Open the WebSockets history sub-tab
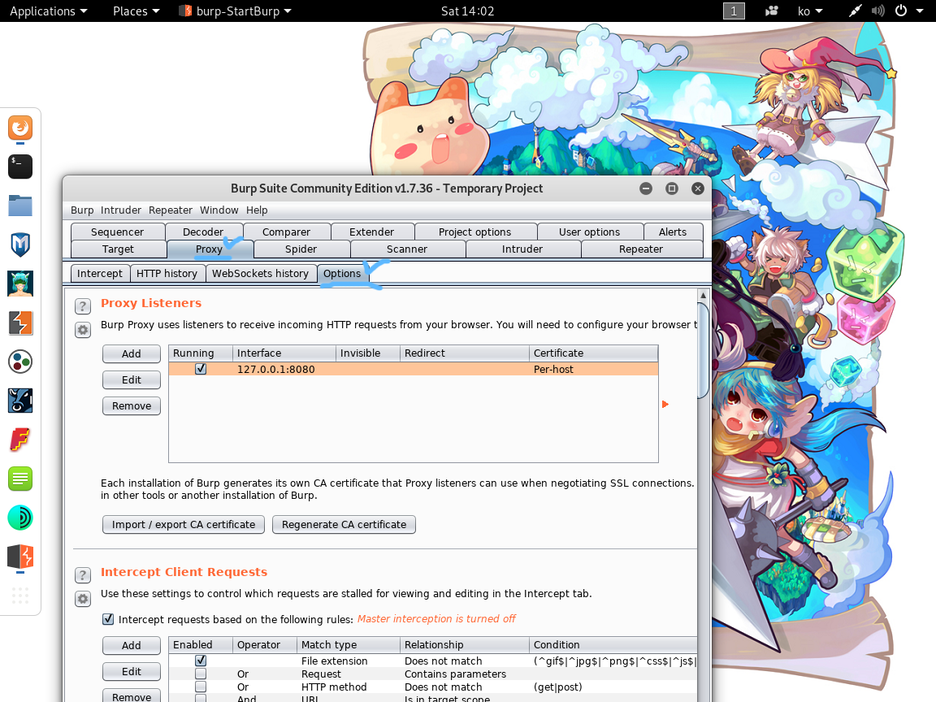The height and width of the screenshot is (702, 936). tap(260, 273)
